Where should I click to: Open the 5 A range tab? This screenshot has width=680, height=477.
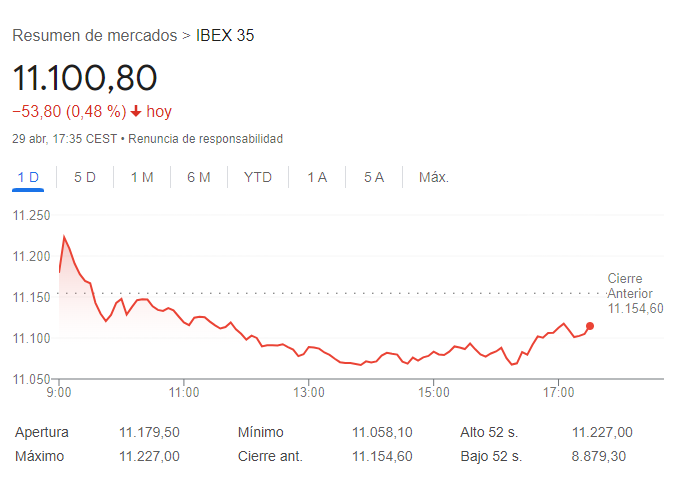click(x=374, y=177)
